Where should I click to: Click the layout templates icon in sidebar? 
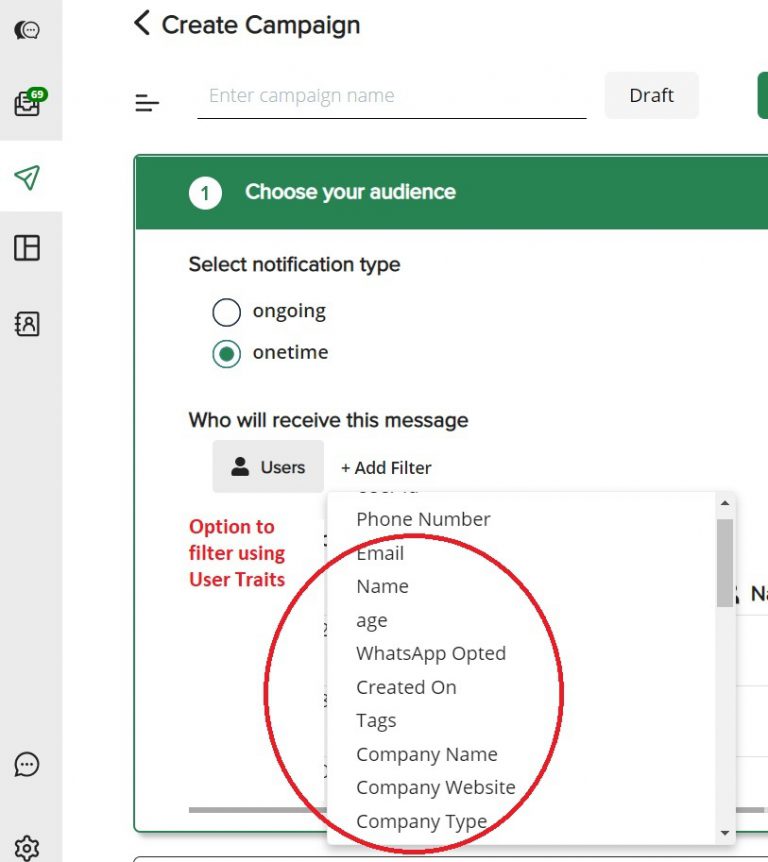[x=27, y=248]
